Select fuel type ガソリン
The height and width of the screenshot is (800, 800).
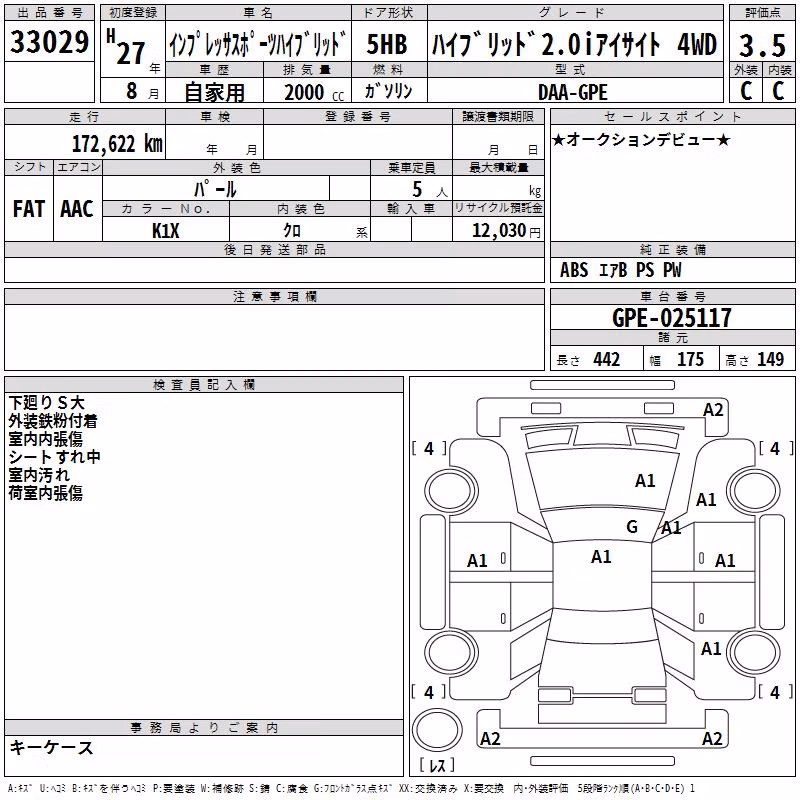388,91
